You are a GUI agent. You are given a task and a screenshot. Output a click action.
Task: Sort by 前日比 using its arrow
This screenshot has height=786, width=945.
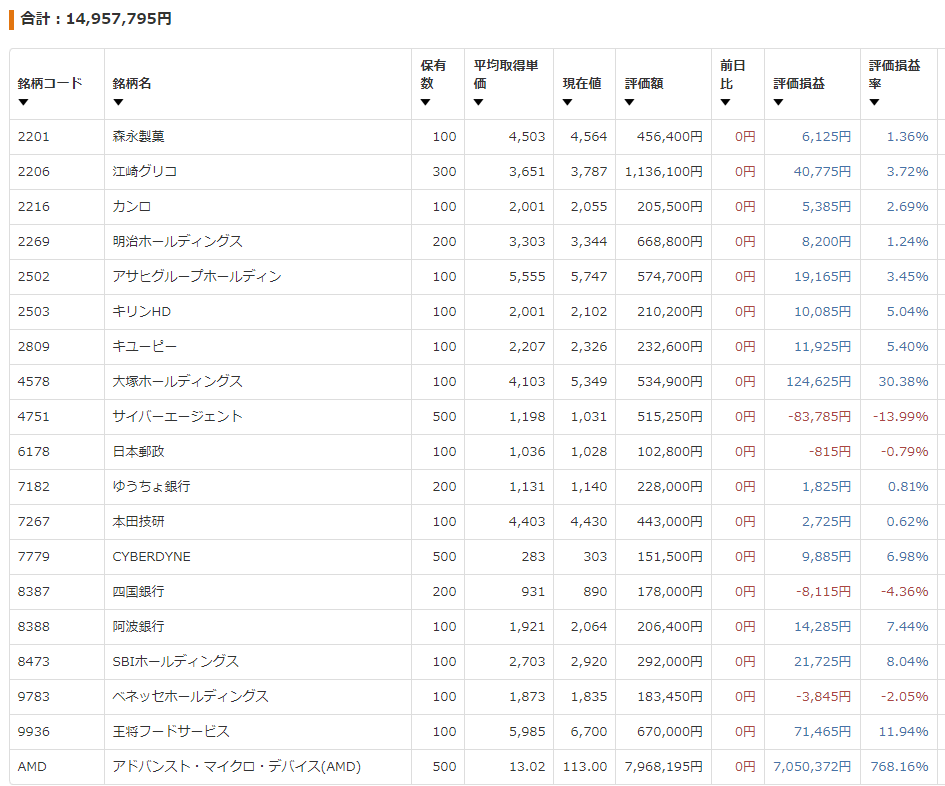pyautogui.click(x=725, y=102)
